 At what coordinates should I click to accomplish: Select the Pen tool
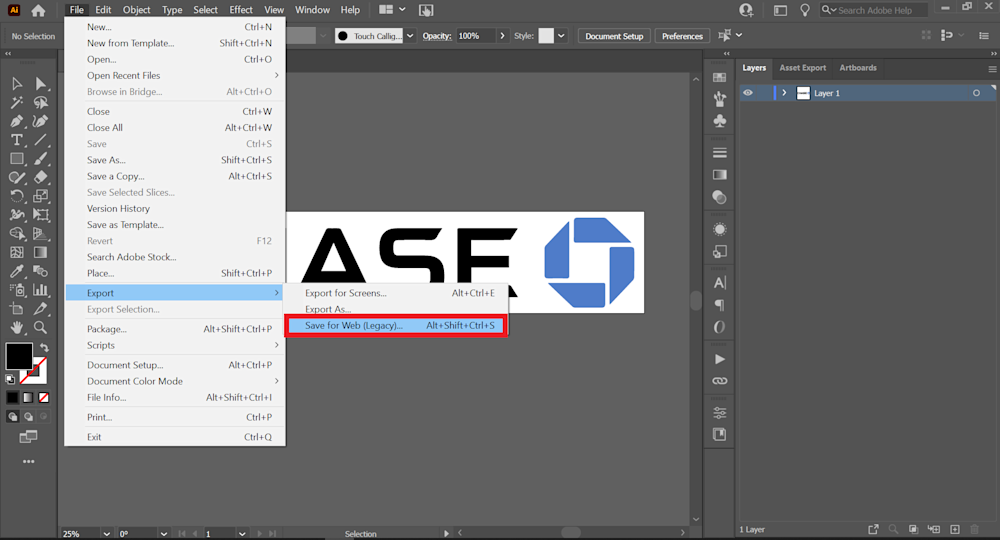pos(17,121)
